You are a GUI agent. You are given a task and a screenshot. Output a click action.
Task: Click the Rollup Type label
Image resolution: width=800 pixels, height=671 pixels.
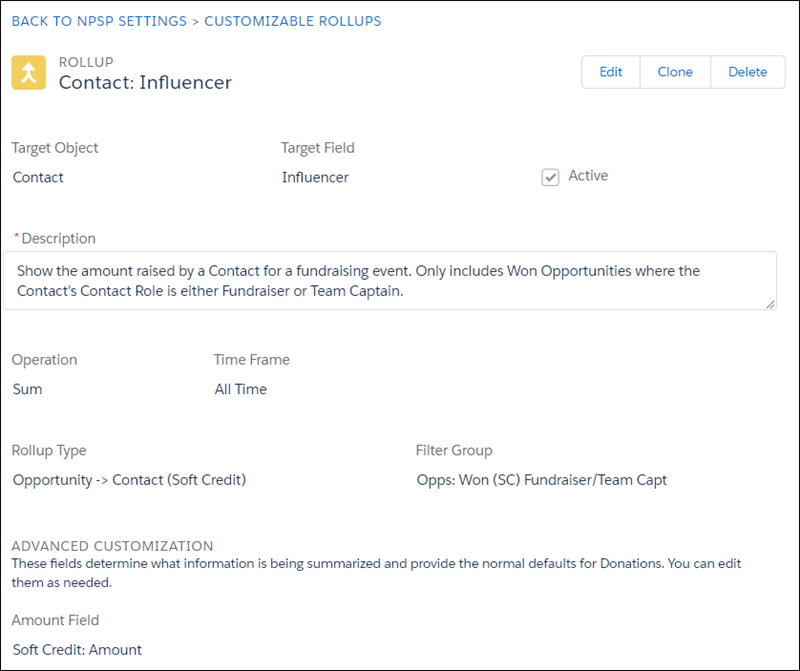(x=49, y=451)
